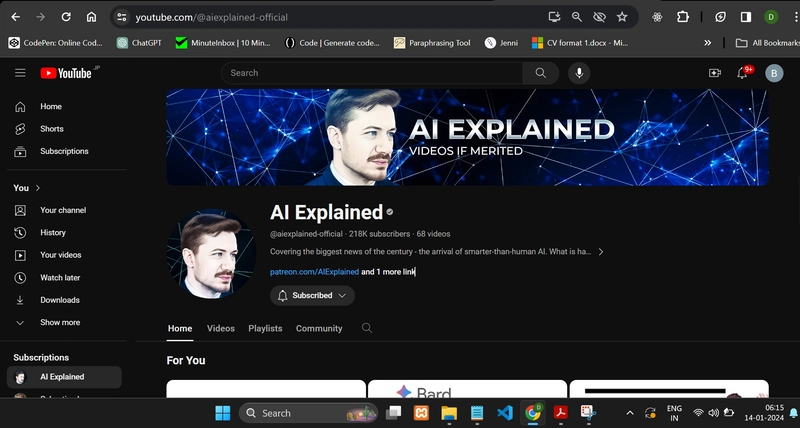Open the CodePen bookmark
Screen dimensions: 800x428
(56, 43)
